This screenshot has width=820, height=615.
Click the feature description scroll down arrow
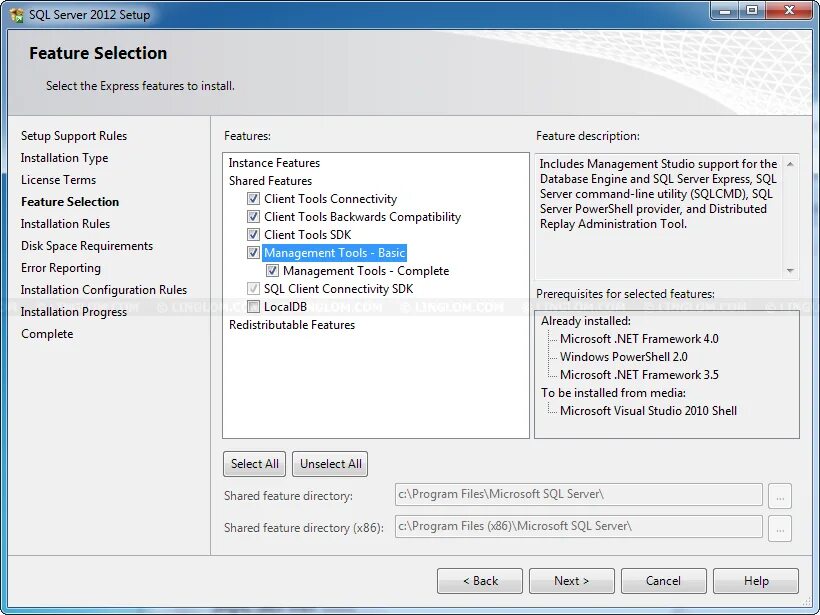click(x=790, y=270)
